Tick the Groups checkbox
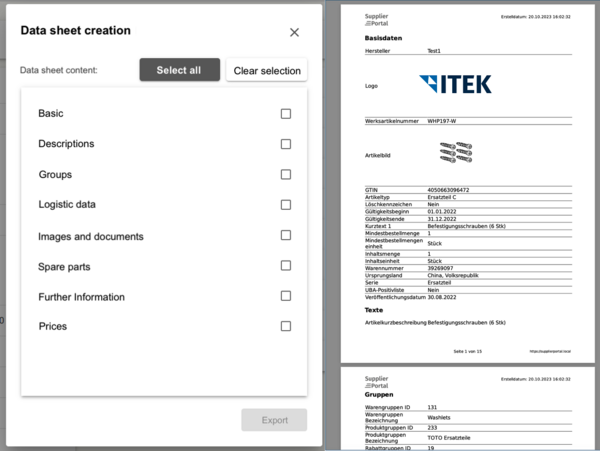The image size is (600, 451). 286,174
